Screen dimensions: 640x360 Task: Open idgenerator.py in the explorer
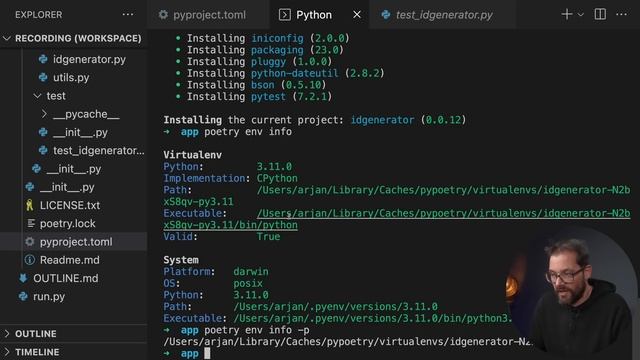pos(89,59)
